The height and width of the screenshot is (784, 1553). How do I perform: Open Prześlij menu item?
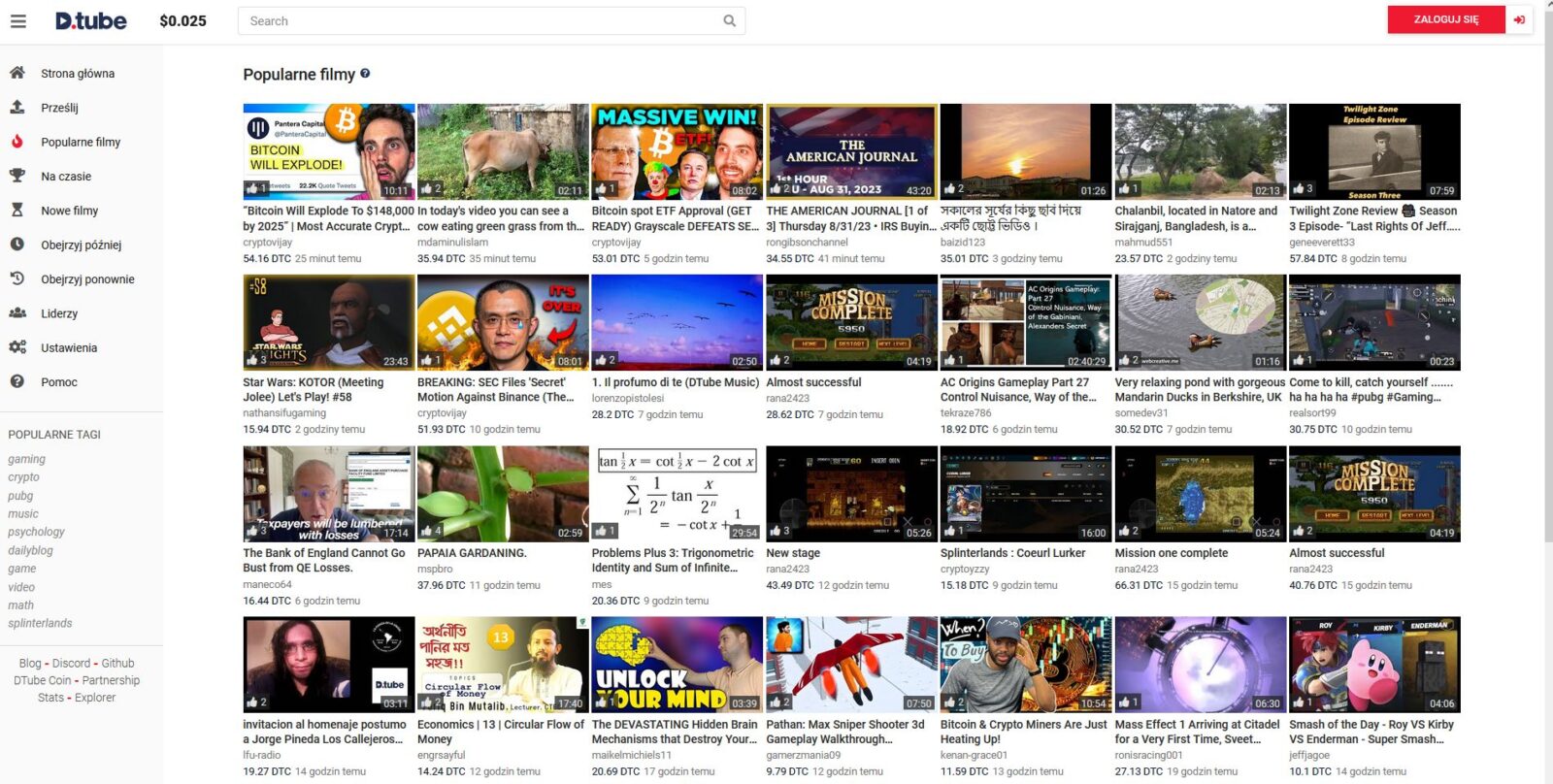(59, 108)
